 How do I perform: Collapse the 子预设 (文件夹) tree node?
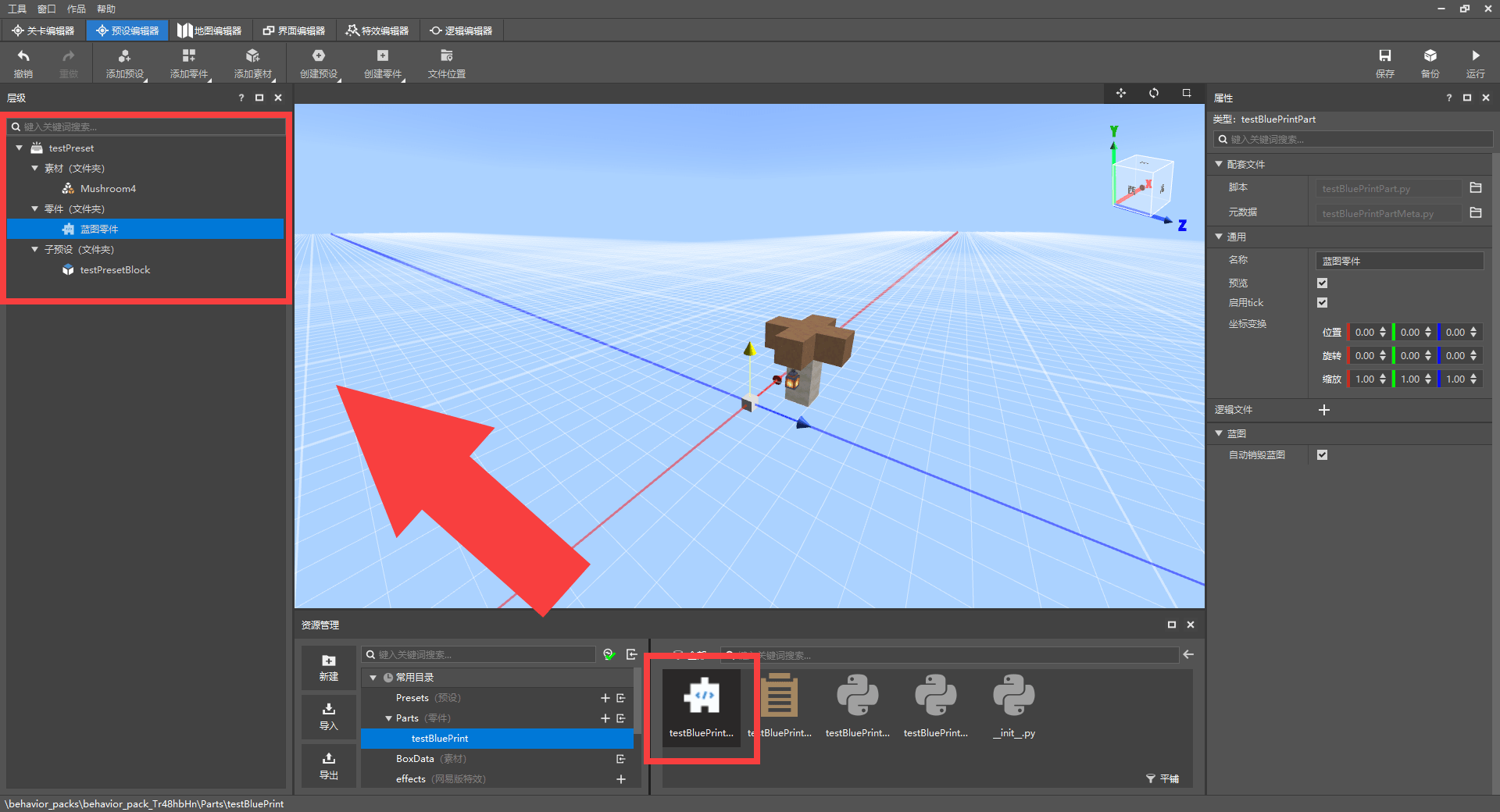[34, 249]
